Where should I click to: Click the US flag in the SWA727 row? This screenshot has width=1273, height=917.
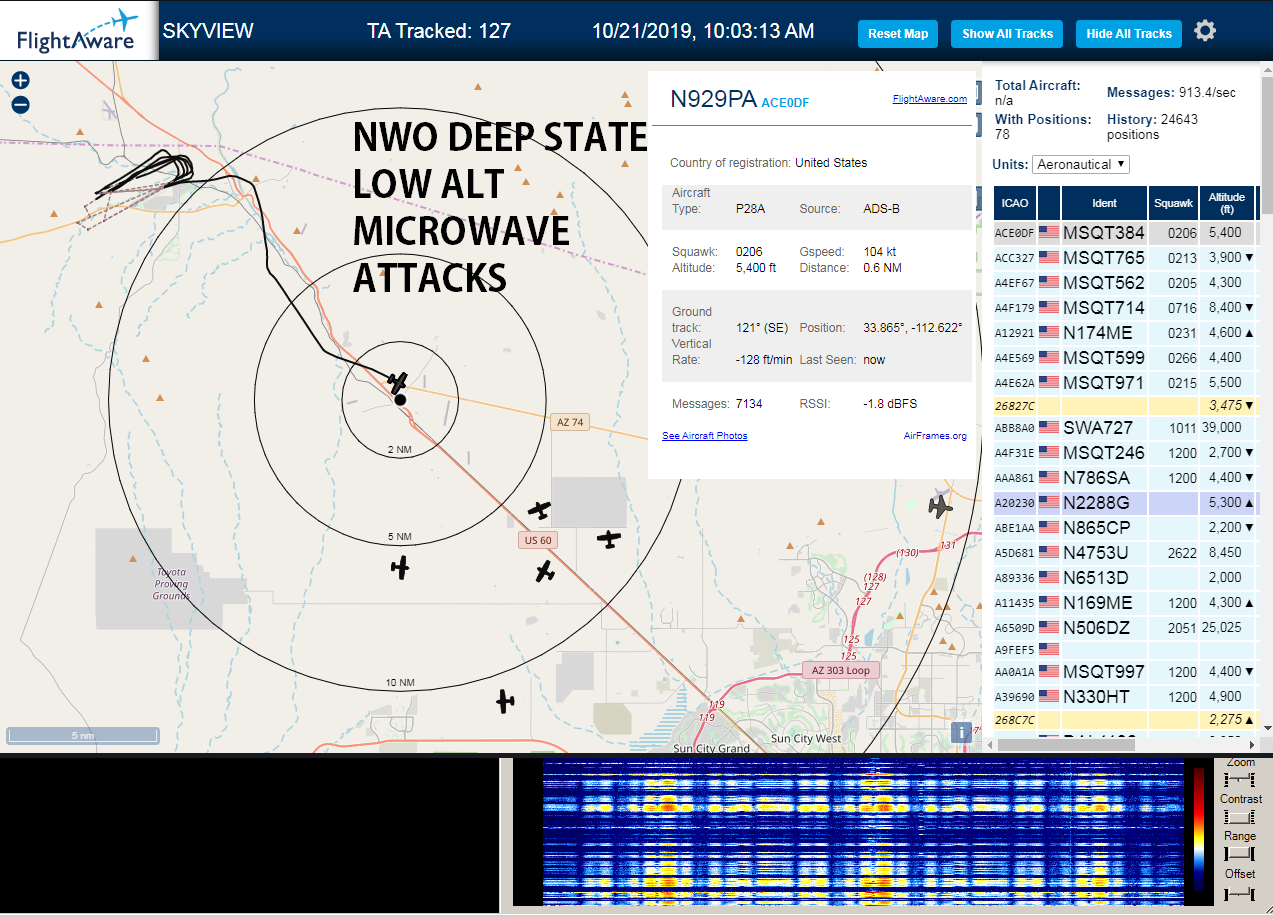pos(1049,427)
